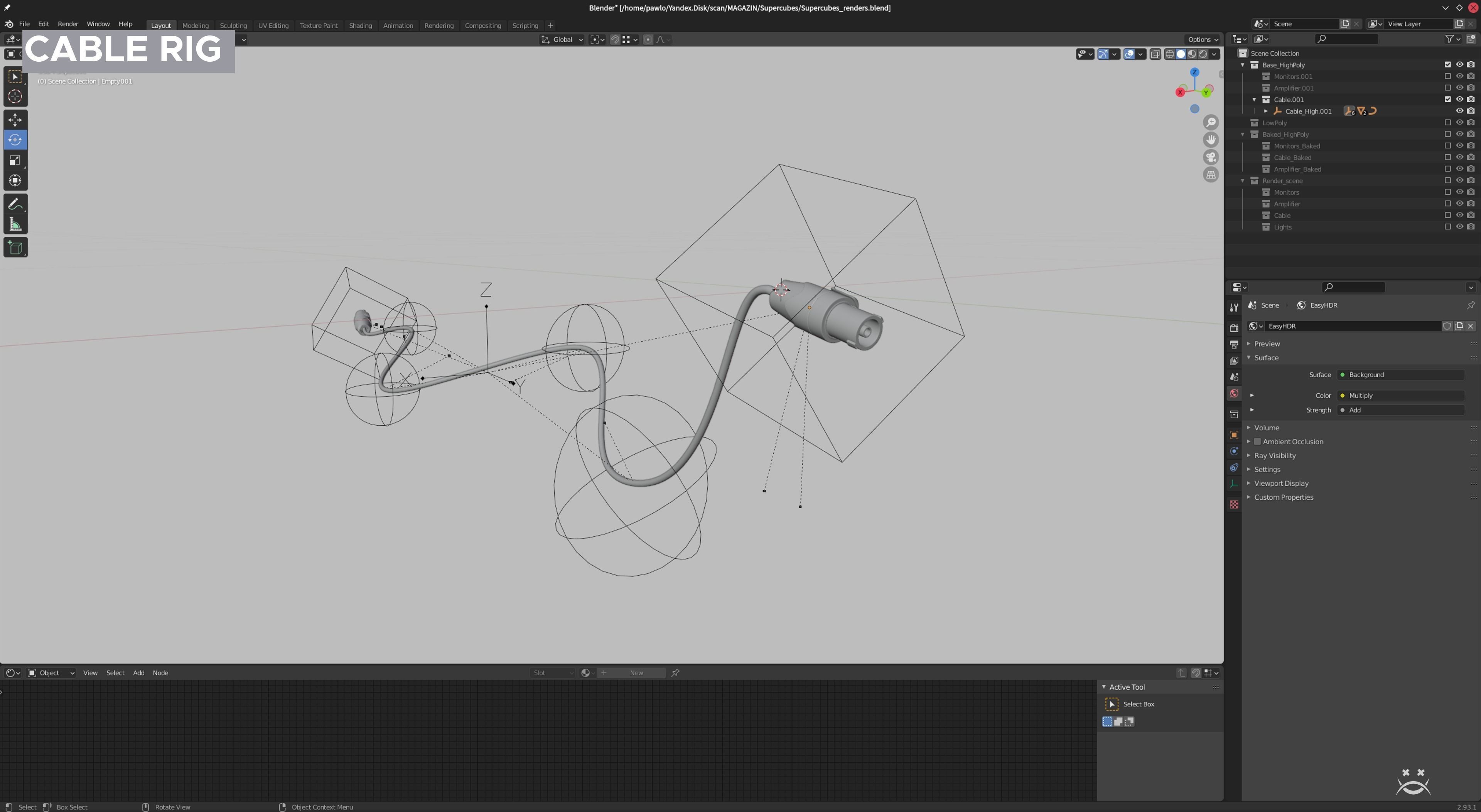Open the Render menu
Screen dimensions: 1481x812
[68, 24]
